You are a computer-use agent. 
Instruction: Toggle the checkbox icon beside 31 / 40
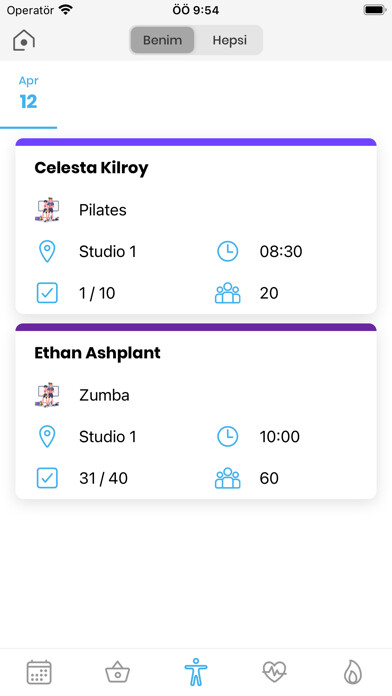coord(47,478)
